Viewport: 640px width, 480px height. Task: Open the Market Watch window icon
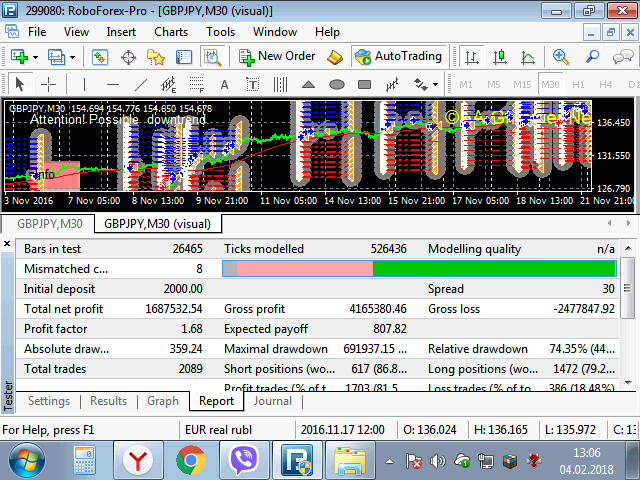point(98,57)
